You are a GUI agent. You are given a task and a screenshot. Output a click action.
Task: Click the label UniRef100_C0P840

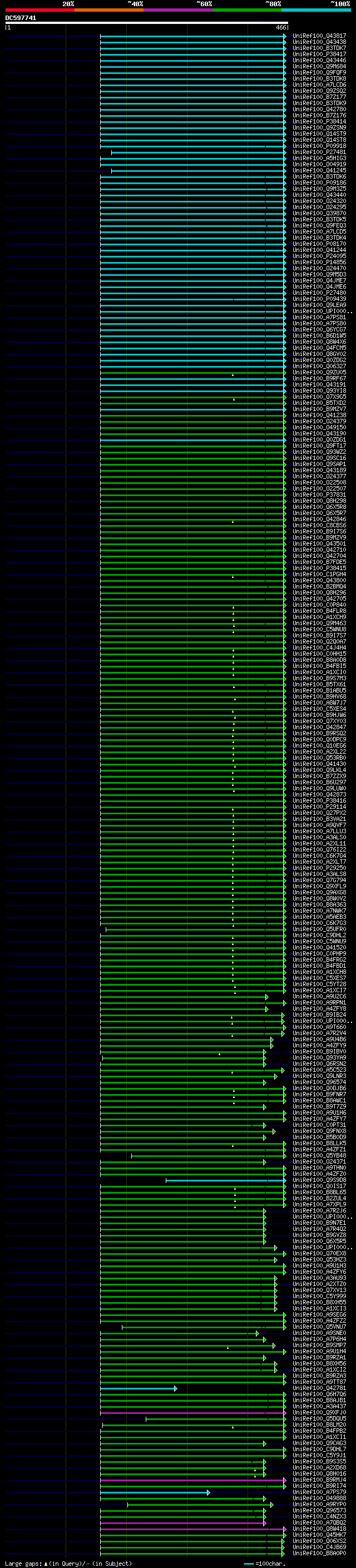(x=319, y=605)
